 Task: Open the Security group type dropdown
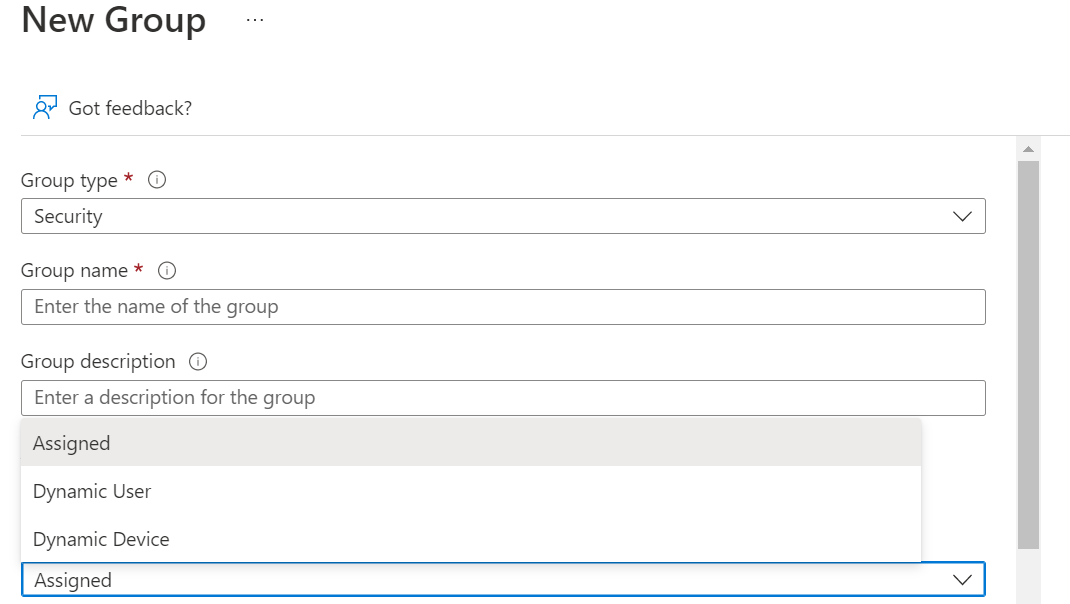point(503,216)
